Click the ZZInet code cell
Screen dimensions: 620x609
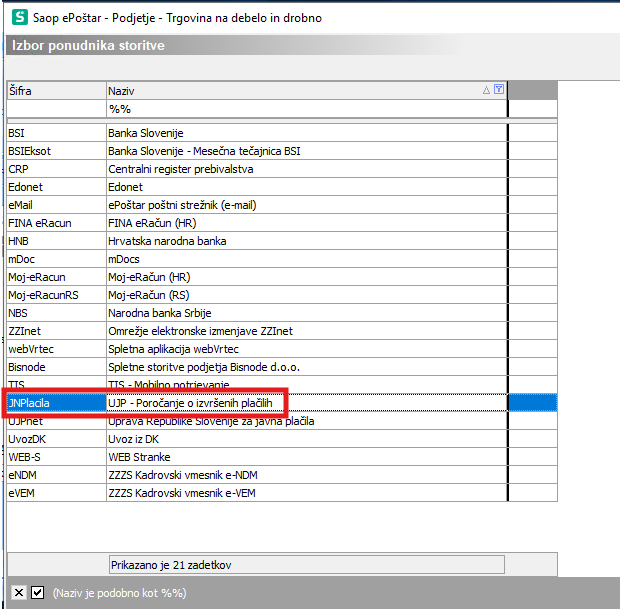(x=57, y=331)
